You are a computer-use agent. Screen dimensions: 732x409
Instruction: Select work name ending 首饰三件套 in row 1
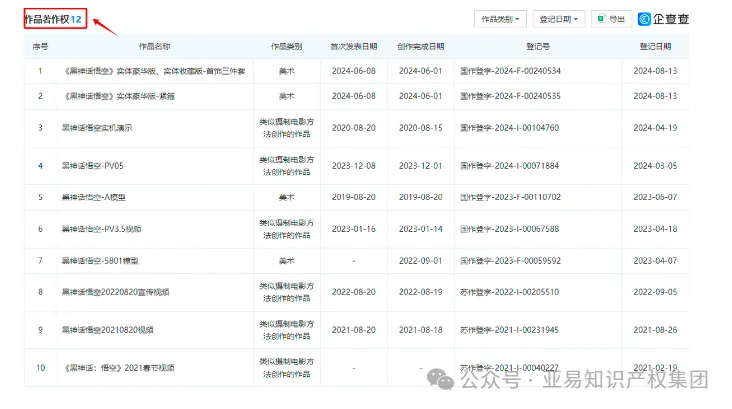pyautogui.click(x=155, y=71)
